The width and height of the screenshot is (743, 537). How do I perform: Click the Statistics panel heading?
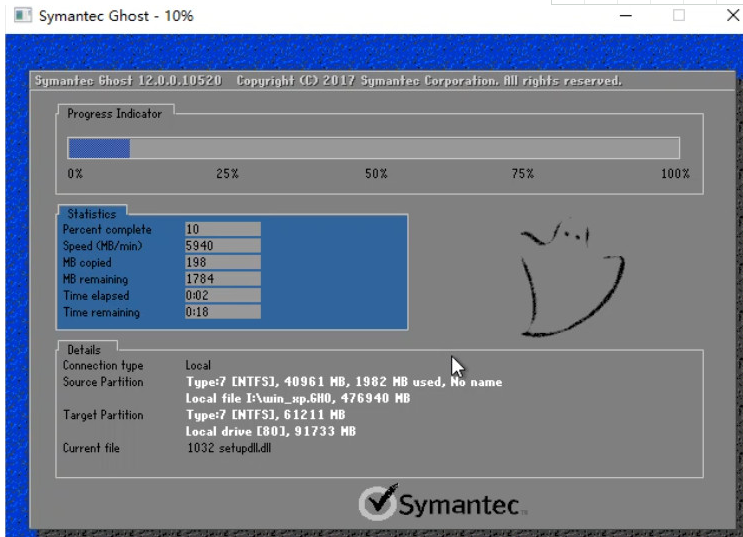point(91,214)
